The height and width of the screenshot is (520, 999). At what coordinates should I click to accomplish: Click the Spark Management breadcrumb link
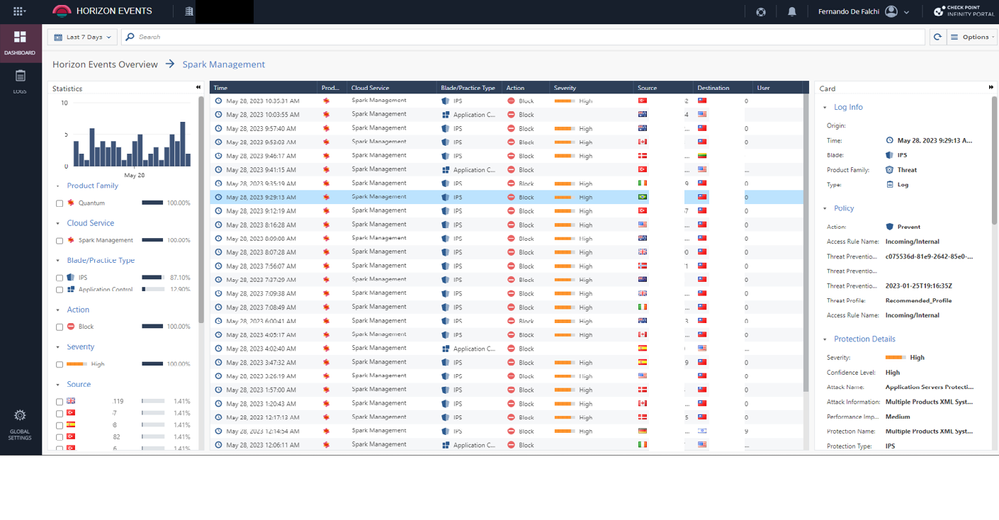[224, 64]
